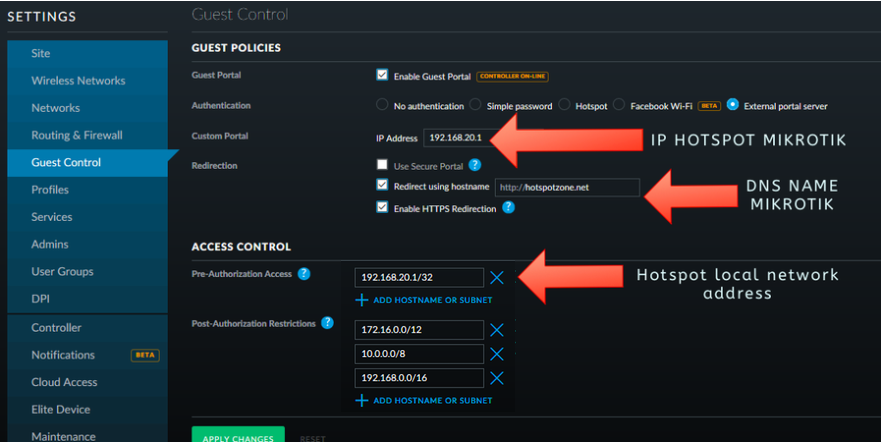Screen dimensions: 881x442
Task: Go to Routing & Firewall settings
Action: (x=77, y=135)
